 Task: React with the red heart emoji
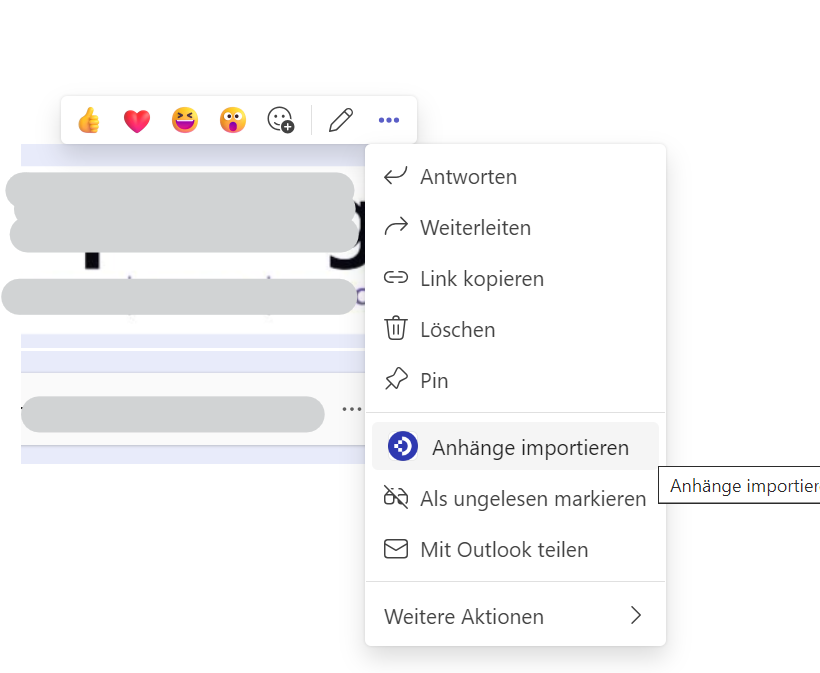(137, 121)
